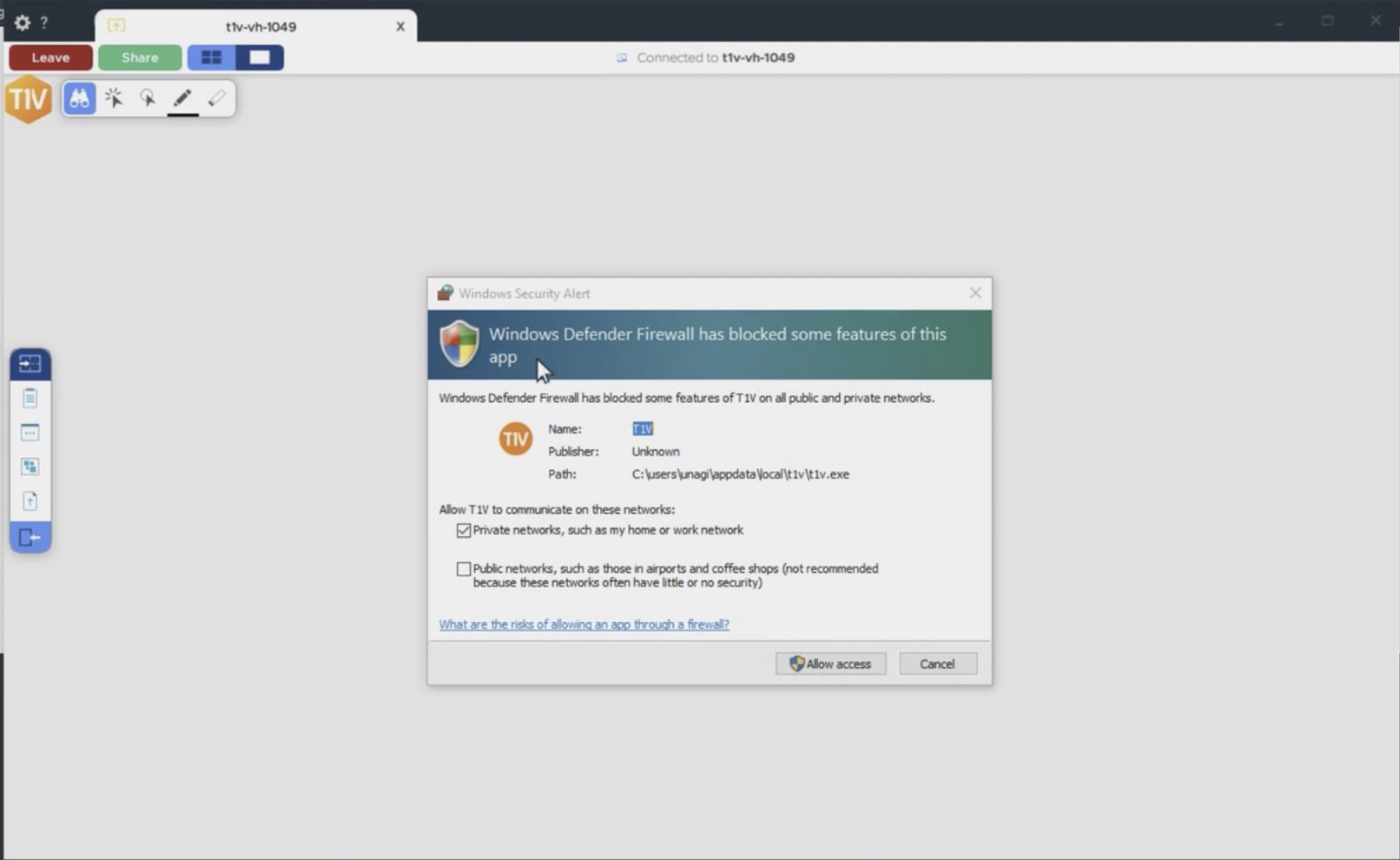The image size is (1400, 860).
Task: Click the T1V hexagon logo
Action: tap(29, 99)
